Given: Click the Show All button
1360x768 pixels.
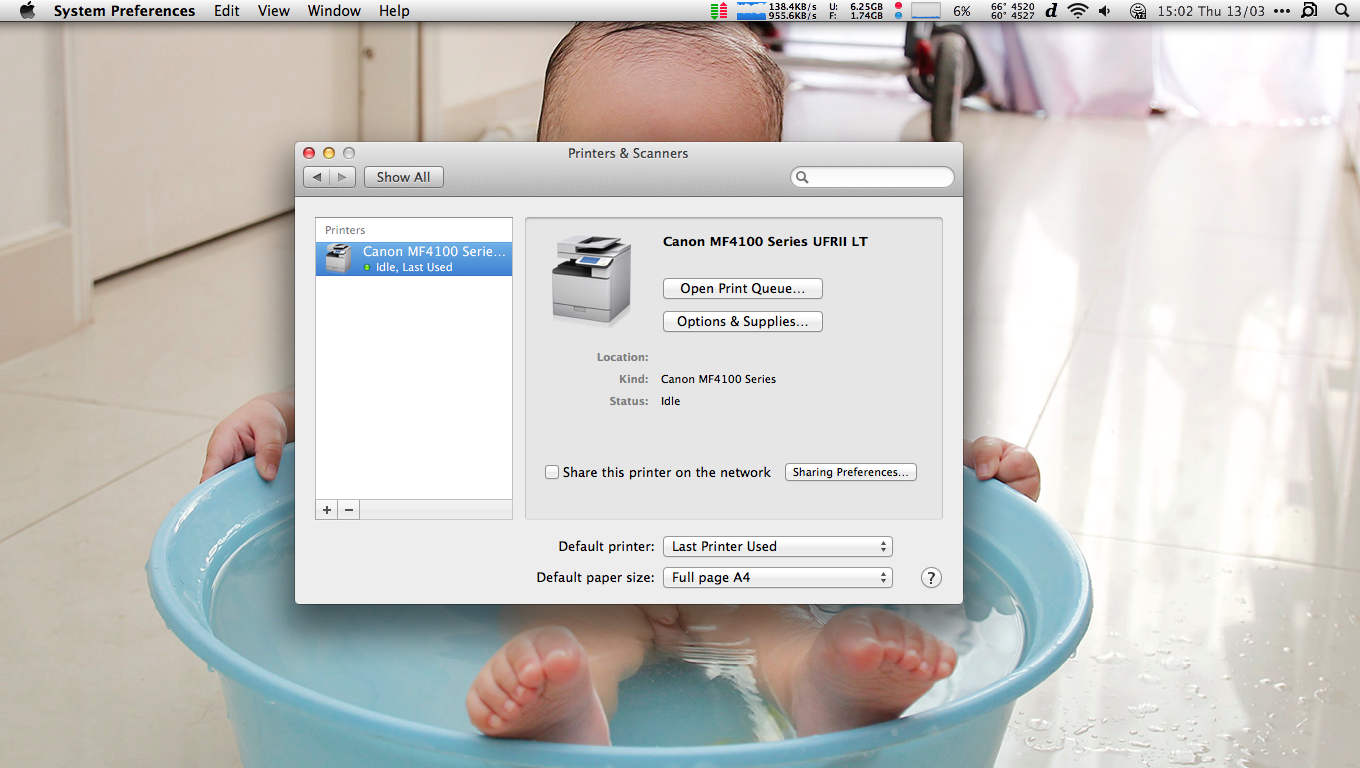Looking at the screenshot, I should (x=403, y=177).
